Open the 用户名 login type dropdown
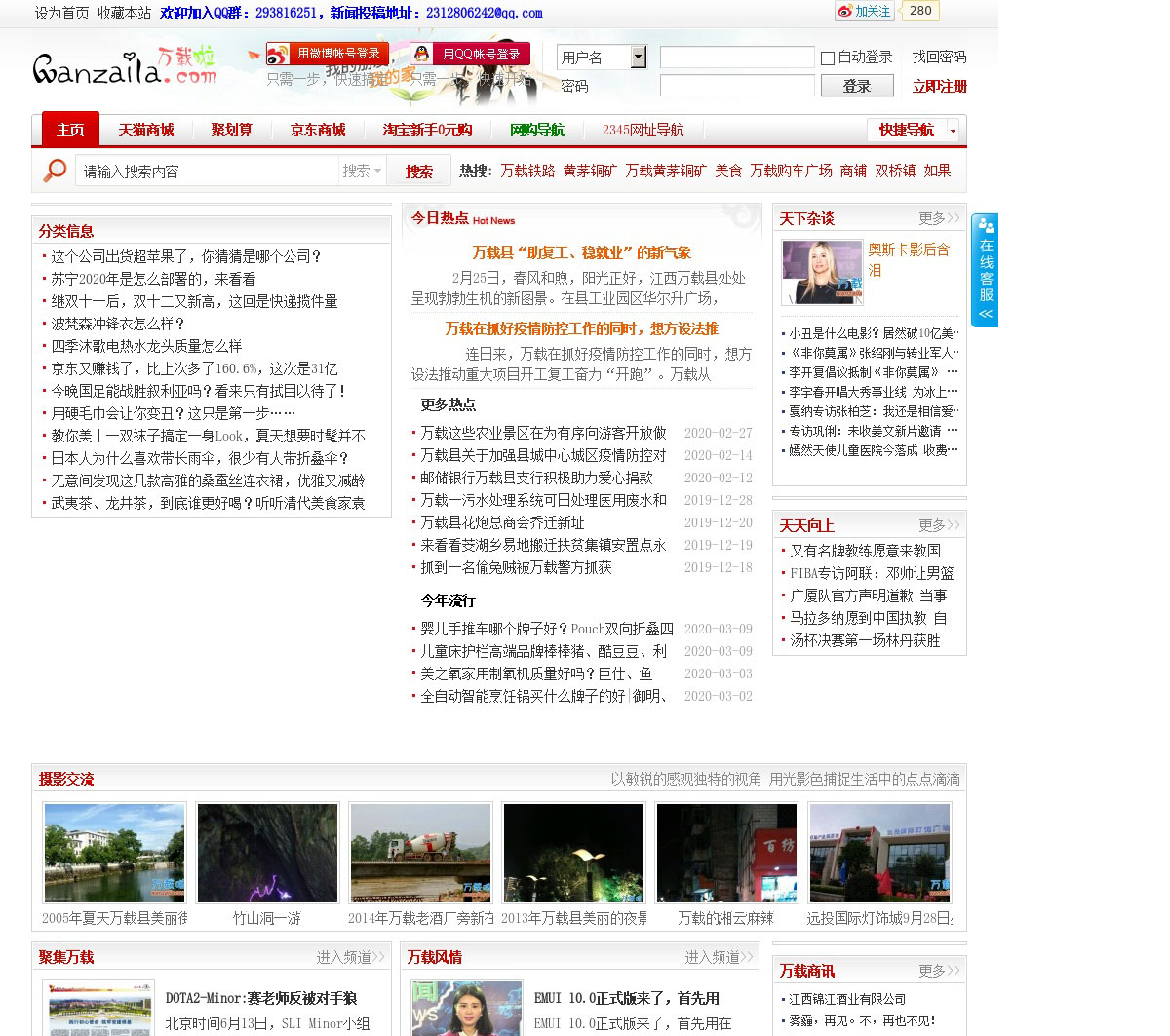Viewport: 1170px width, 1036px height. point(639,58)
